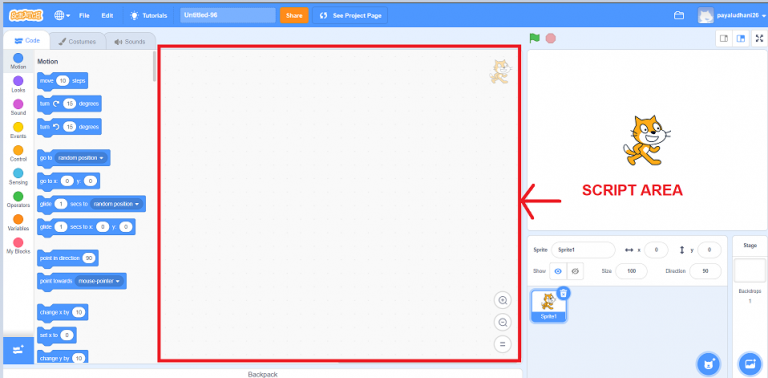Hide the sprite with crossed-eye toggle
This screenshot has width=768, height=378.
pos(575,271)
